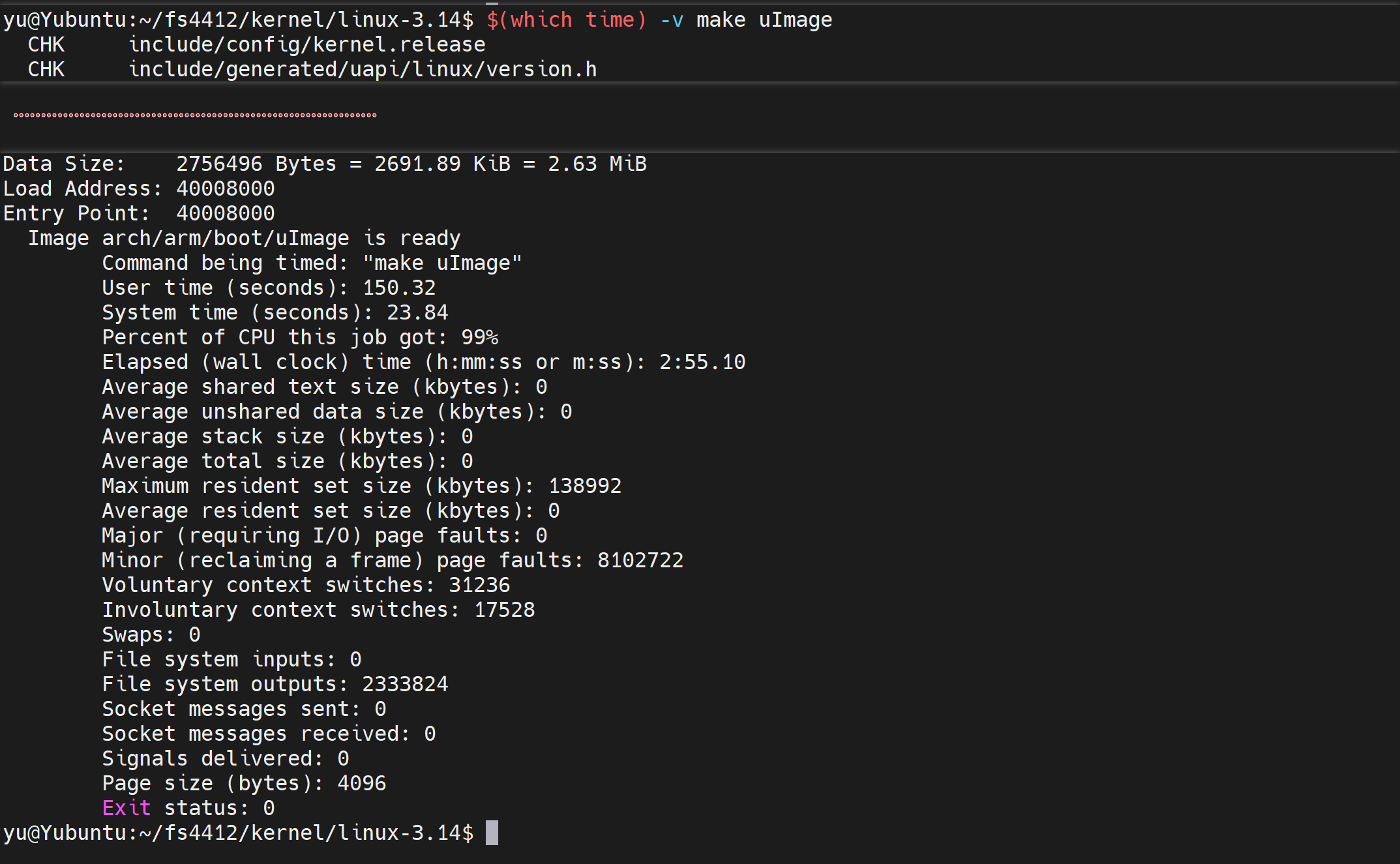1400x864 pixels.
Task: Click the Maximum resident set size 138992
Action: pos(584,486)
